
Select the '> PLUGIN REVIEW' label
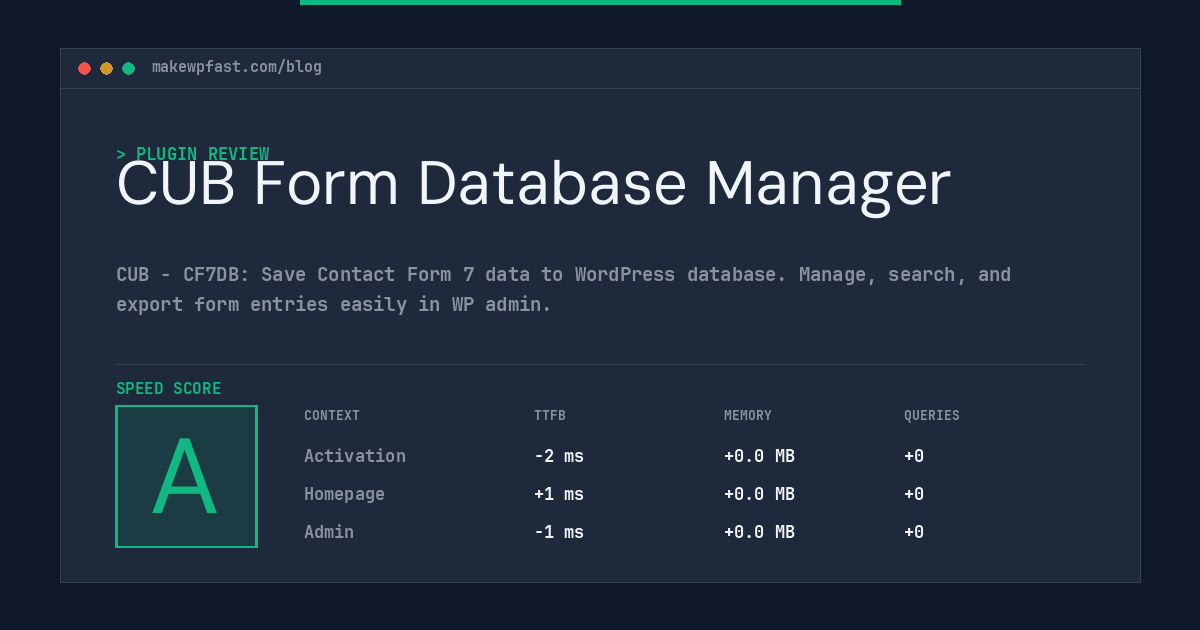click(x=193, y=154)
